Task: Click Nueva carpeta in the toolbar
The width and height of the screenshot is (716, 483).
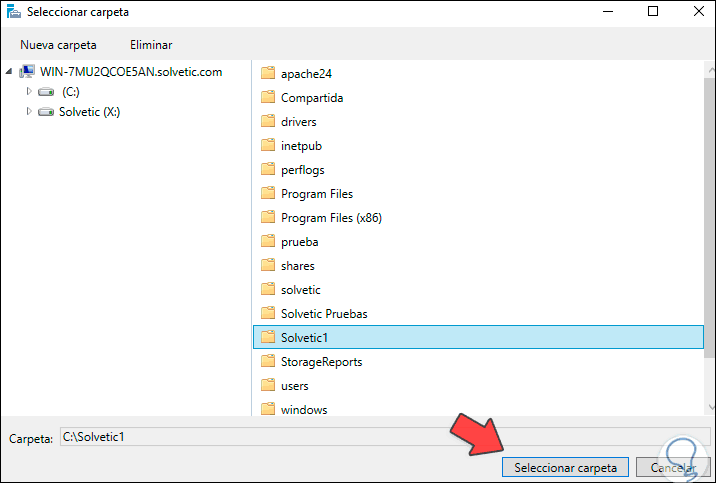Action: point(58,45)
